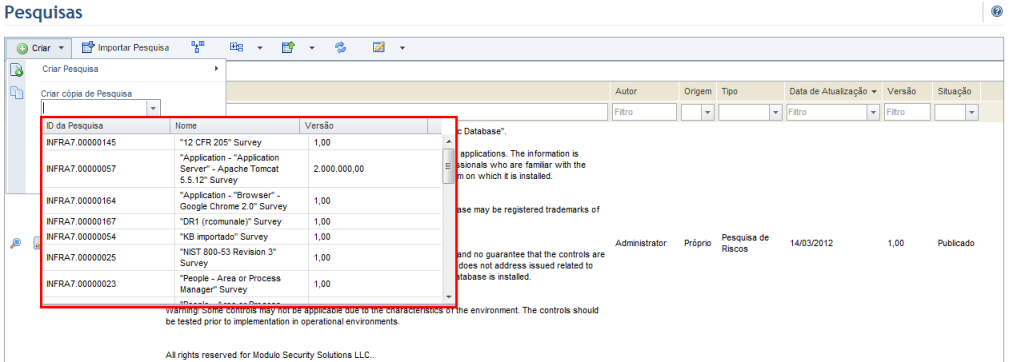Click new document icon beside Criar Pesquisa
1013x362 pixels.
(x=17, y=70)
